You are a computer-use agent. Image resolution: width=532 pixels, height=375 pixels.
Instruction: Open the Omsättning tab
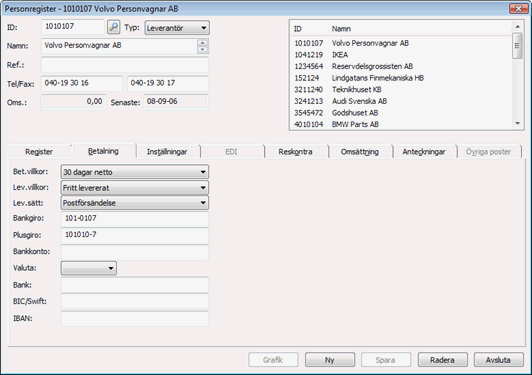click(360, 152)
